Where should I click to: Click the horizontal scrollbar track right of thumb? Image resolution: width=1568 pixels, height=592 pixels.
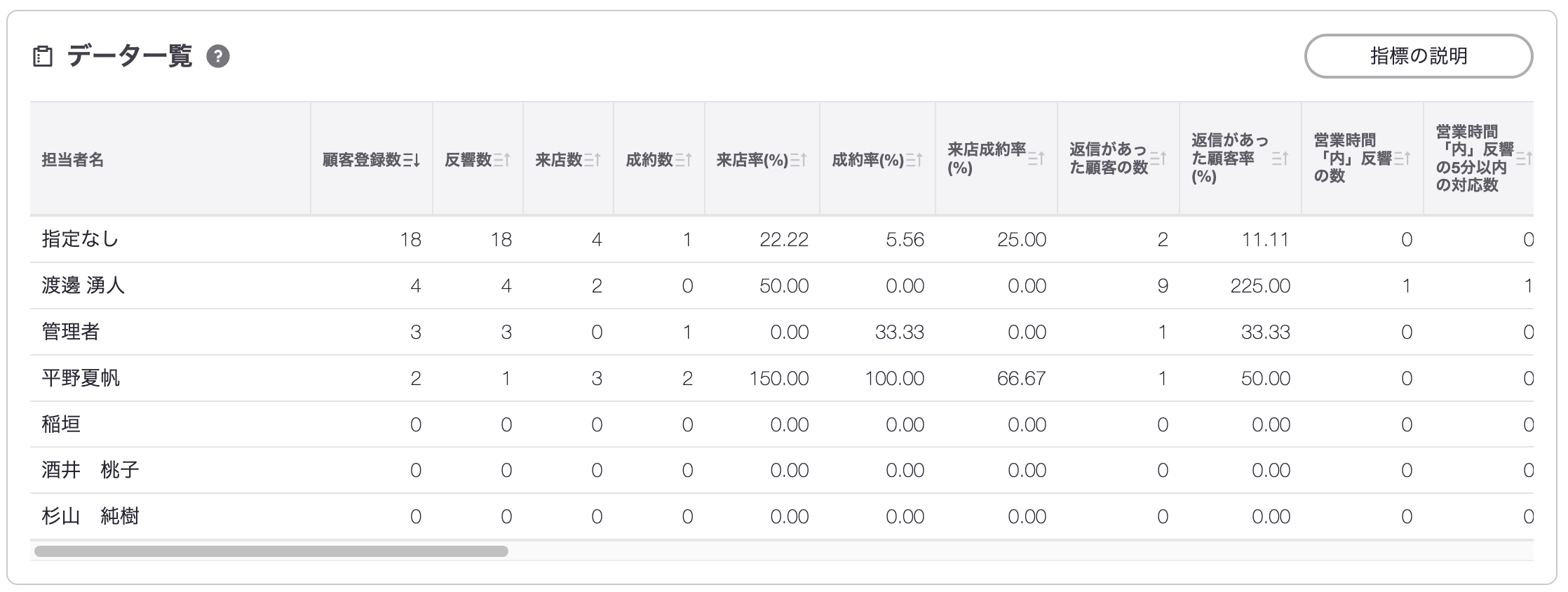click(x=1020, y=551)
